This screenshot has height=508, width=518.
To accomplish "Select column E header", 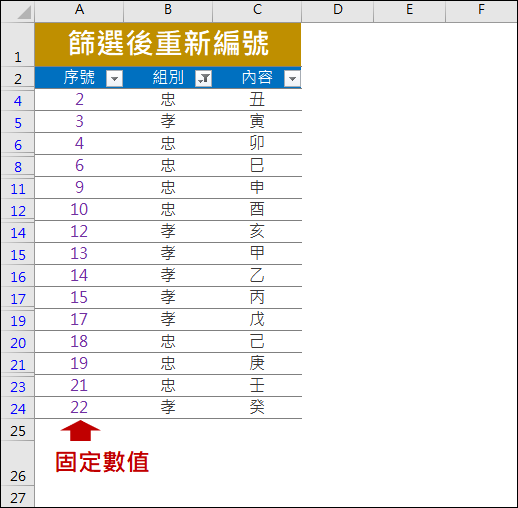I will click(x=410, y=10).
